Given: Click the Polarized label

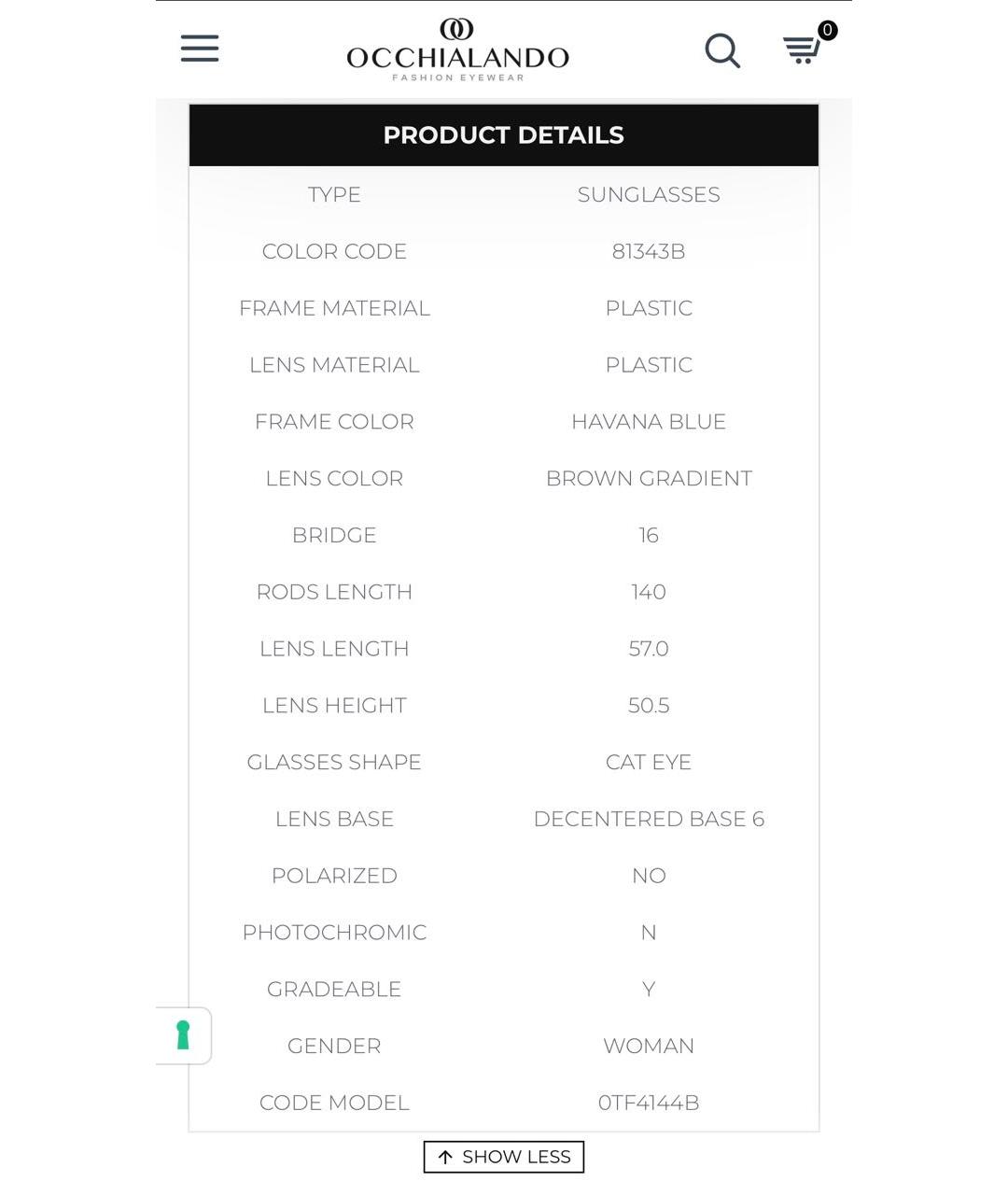Looking at the screenshot, I should 334,877.
